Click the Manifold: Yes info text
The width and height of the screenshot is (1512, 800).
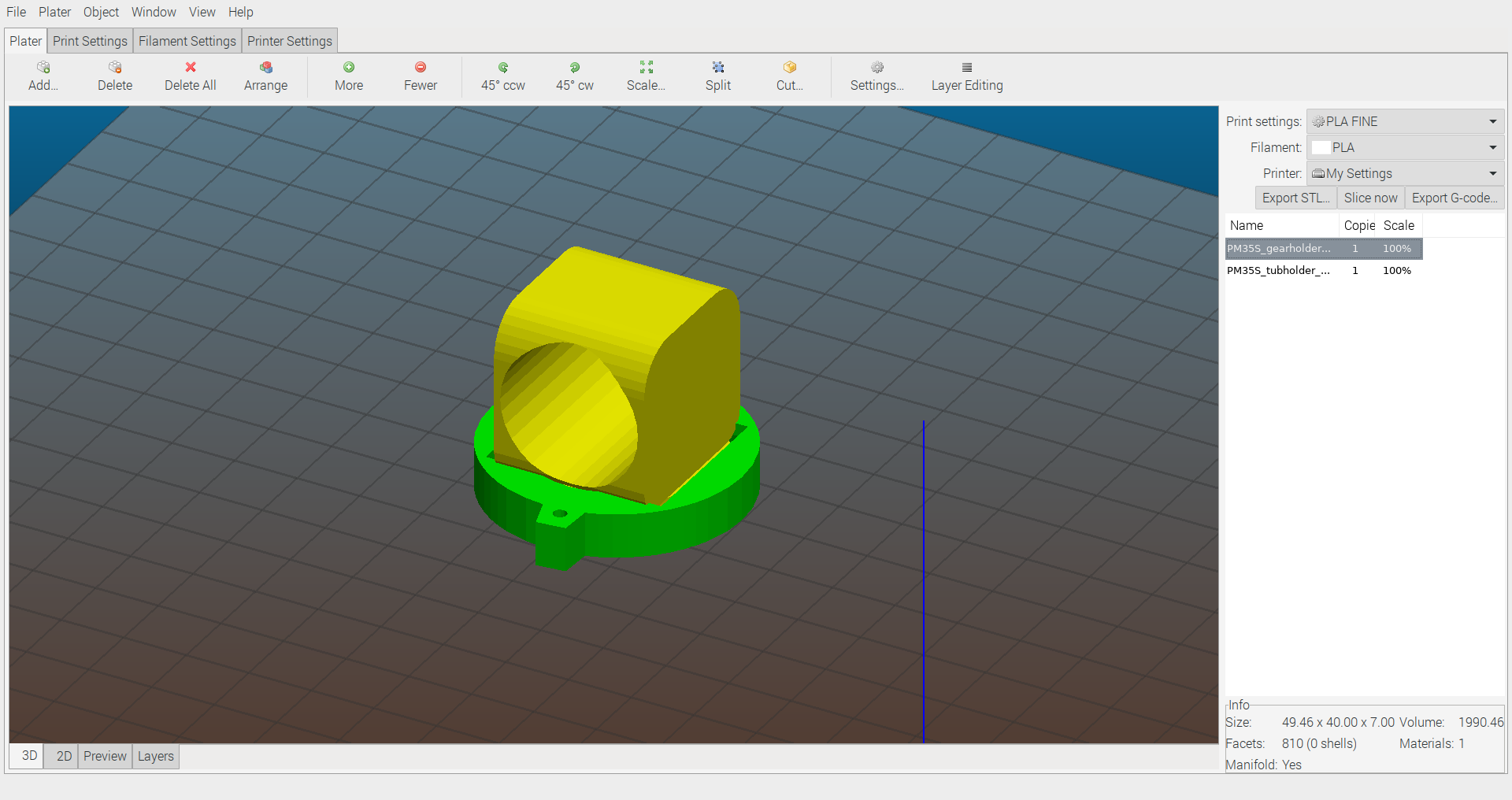pyautogui.click(x=1263, y=765)
